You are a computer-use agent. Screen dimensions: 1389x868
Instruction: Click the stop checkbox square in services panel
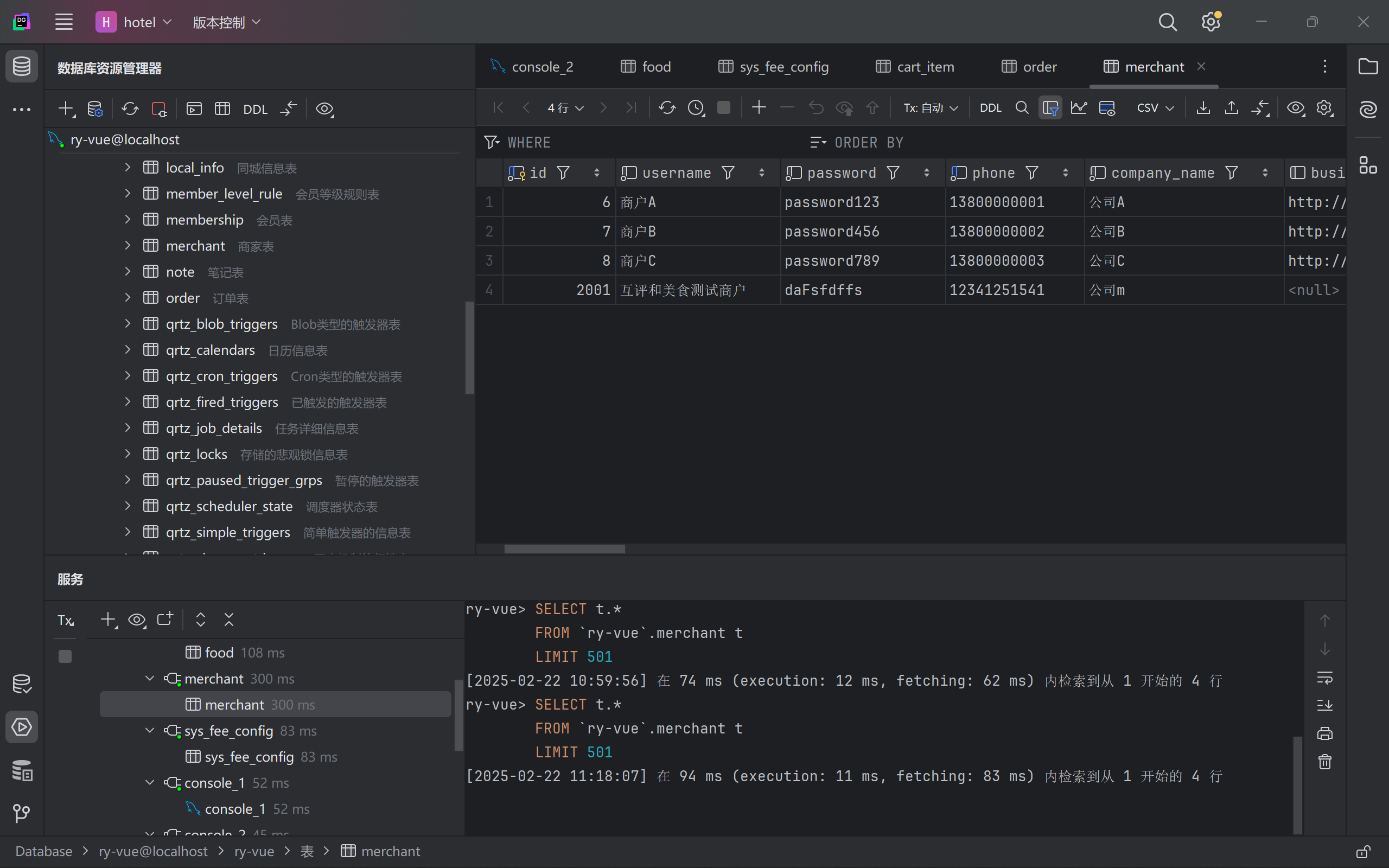(65, 656)
